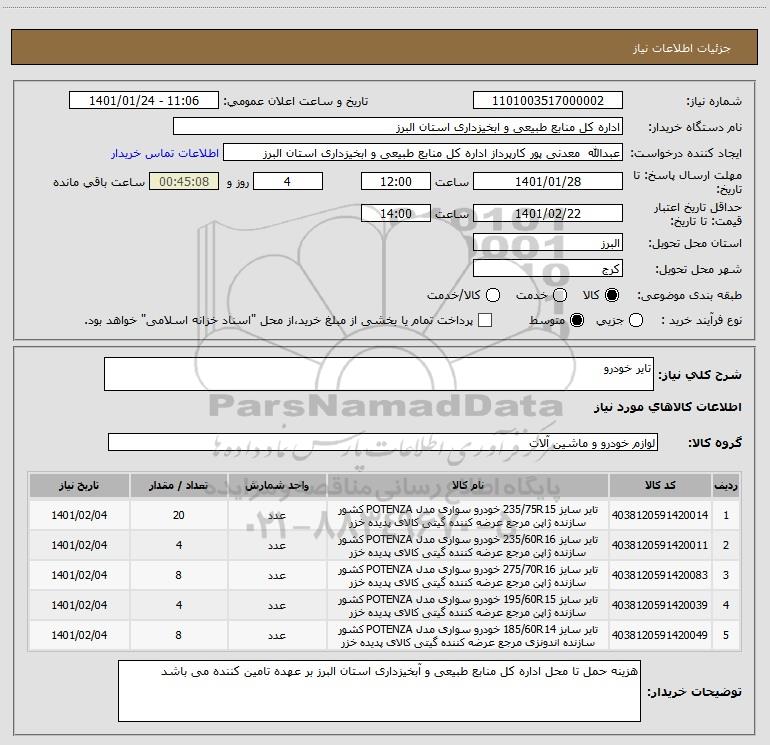The height and width of the screenshot is (745, 770).
Task: Select the کالا/خدمت radio button
Action: [493, 295]
